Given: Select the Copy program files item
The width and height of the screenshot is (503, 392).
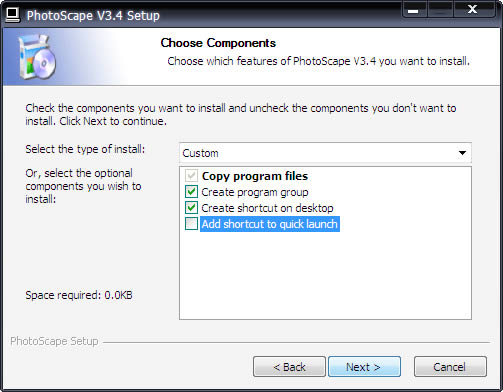Looking at the screenshot, I should 255,176.
